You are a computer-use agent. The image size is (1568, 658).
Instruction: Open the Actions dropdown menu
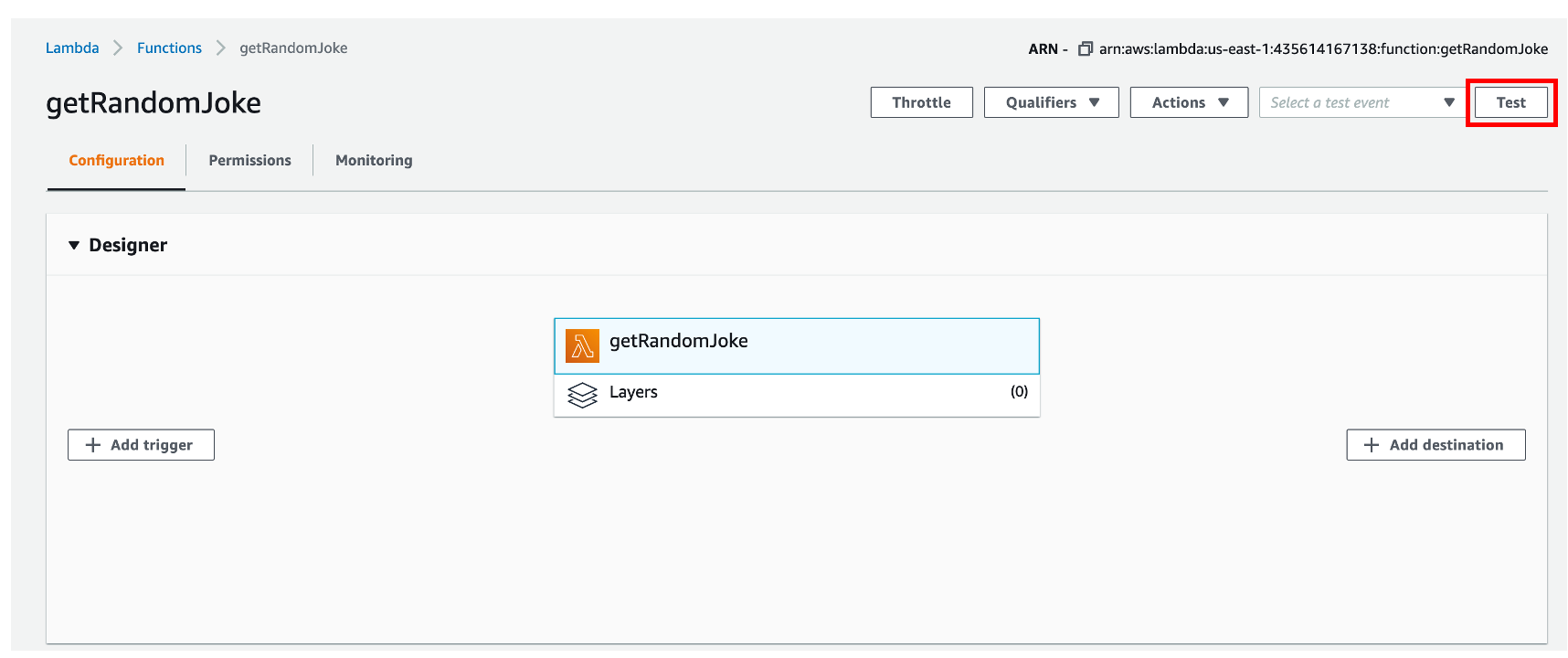coord(1188,102)
